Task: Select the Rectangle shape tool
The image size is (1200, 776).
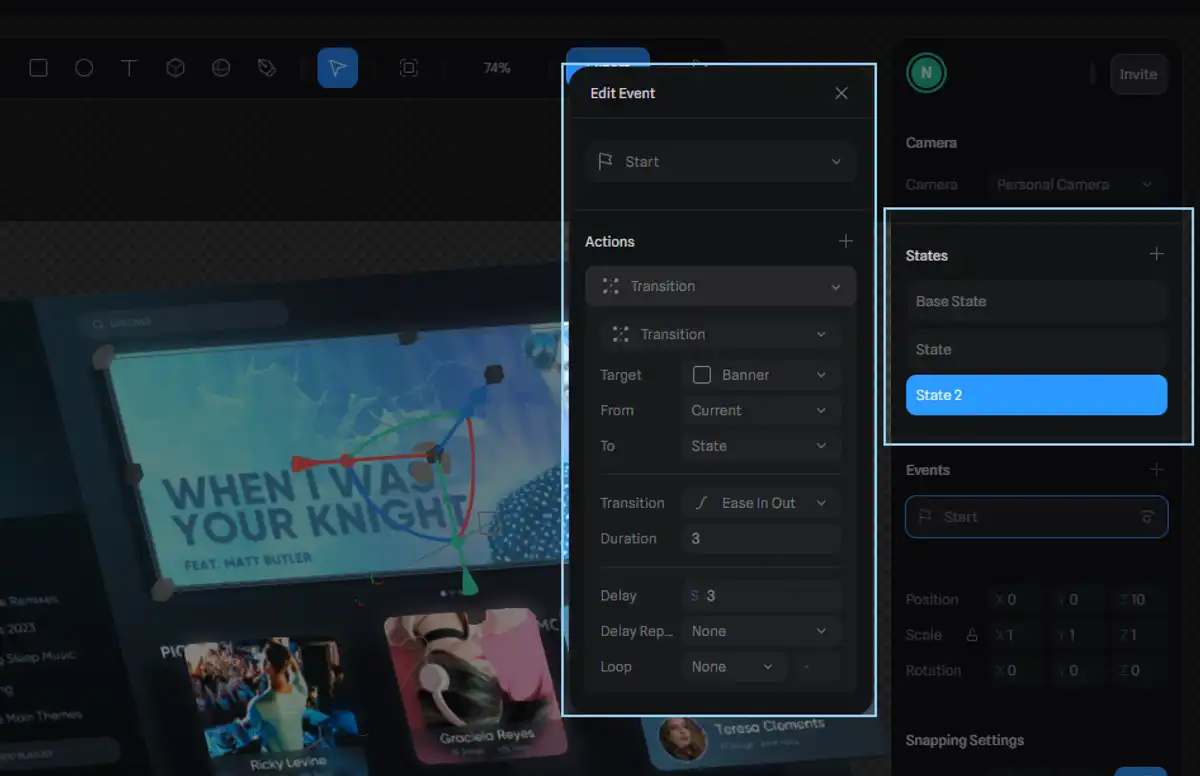Action: click(x=38, y=68)
